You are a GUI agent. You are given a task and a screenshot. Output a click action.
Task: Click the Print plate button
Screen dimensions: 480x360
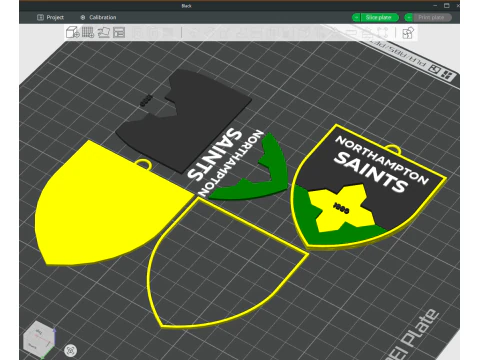pyautogui.click(x=432, y=17)
